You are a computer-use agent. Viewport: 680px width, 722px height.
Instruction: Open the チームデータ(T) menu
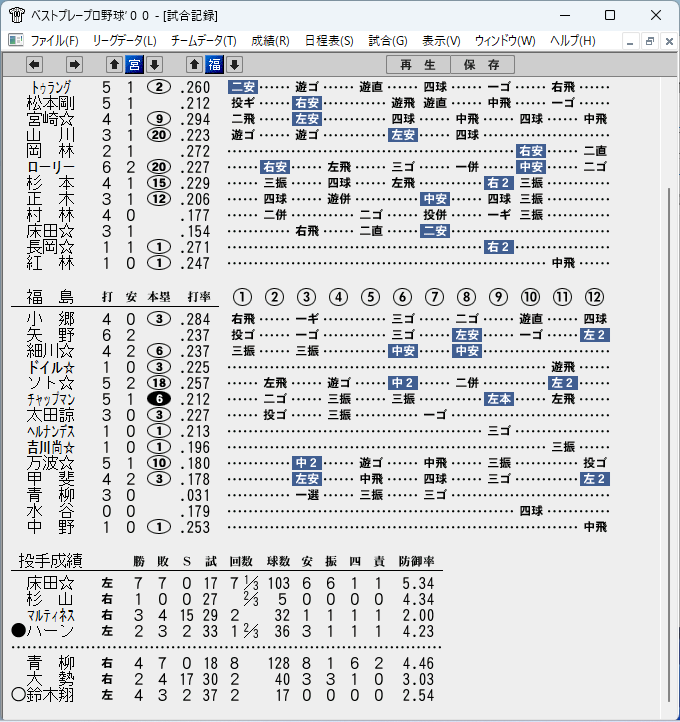[x=203, y=41]
